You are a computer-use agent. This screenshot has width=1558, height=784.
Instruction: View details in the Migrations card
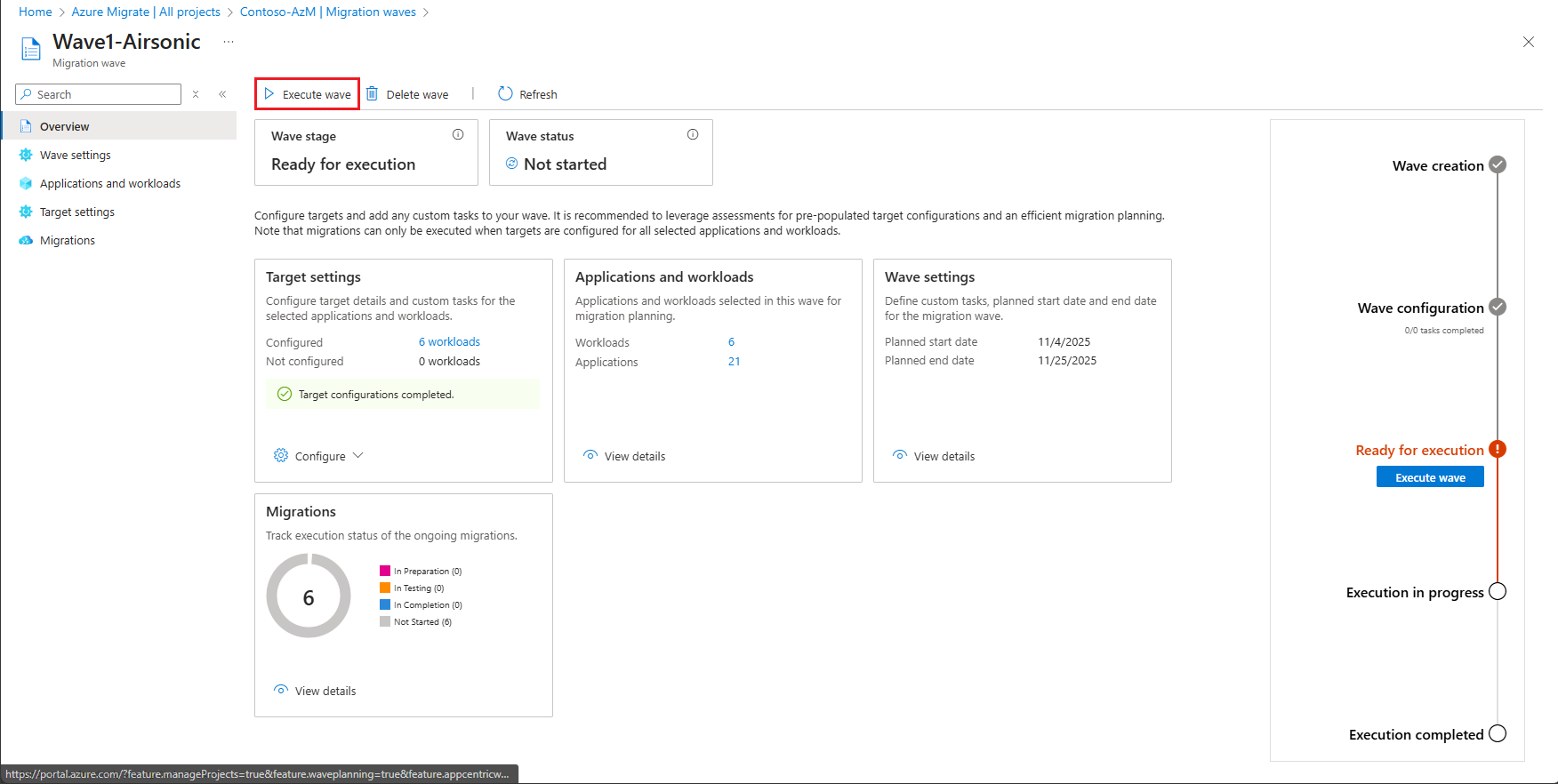315,691
